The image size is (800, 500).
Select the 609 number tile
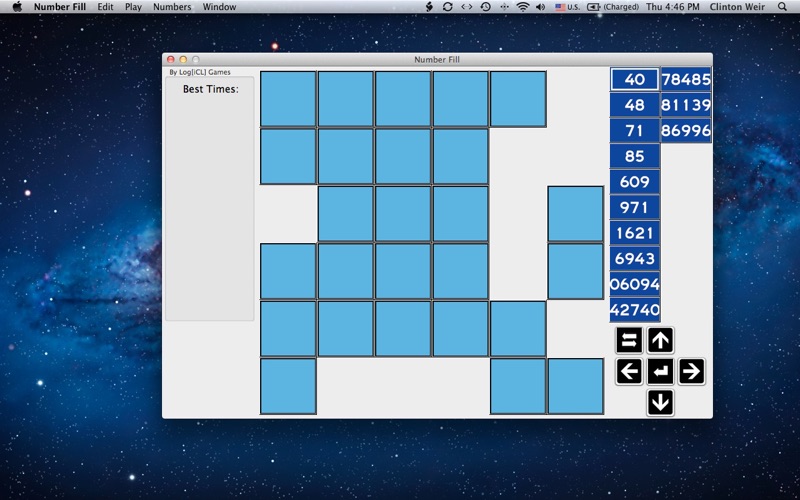pos(635,182)
